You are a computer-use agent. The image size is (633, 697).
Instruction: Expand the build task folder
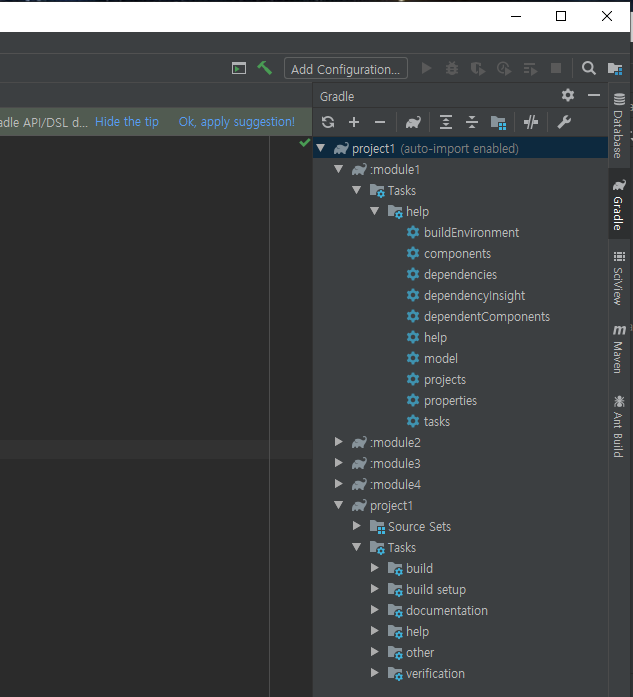coord(375,568)
